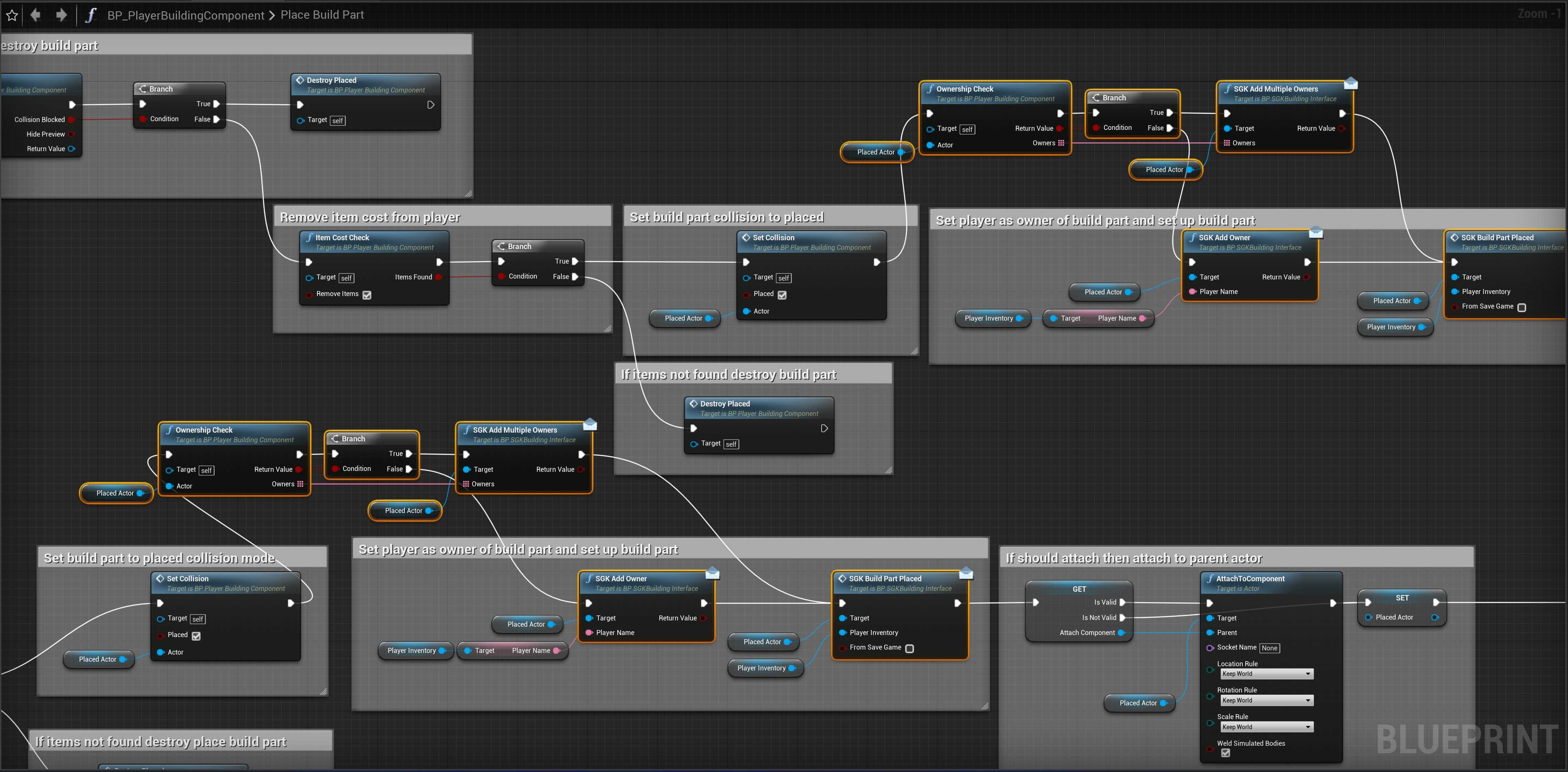Click the forward navigation arrow
This screenshot has height=772, width=1568.
tap(61, 15)
